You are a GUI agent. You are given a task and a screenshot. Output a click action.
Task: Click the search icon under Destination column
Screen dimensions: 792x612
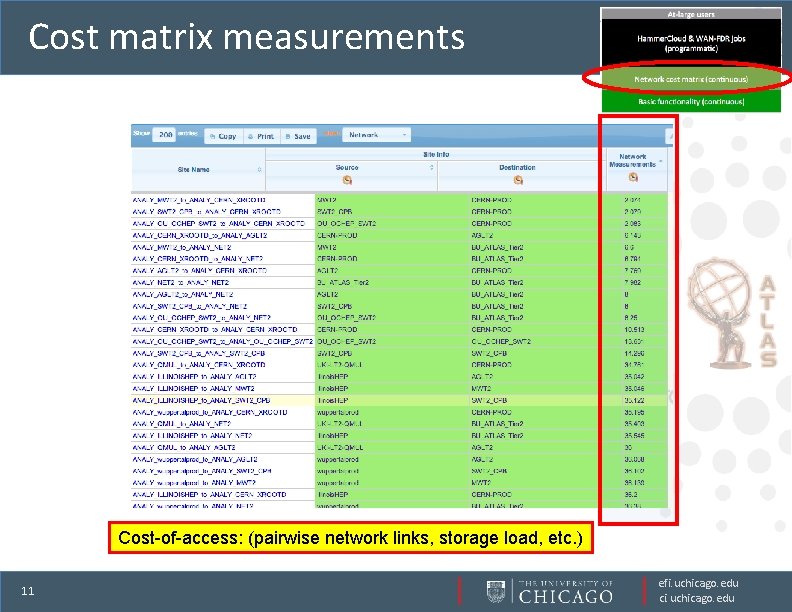click(518, 180)
